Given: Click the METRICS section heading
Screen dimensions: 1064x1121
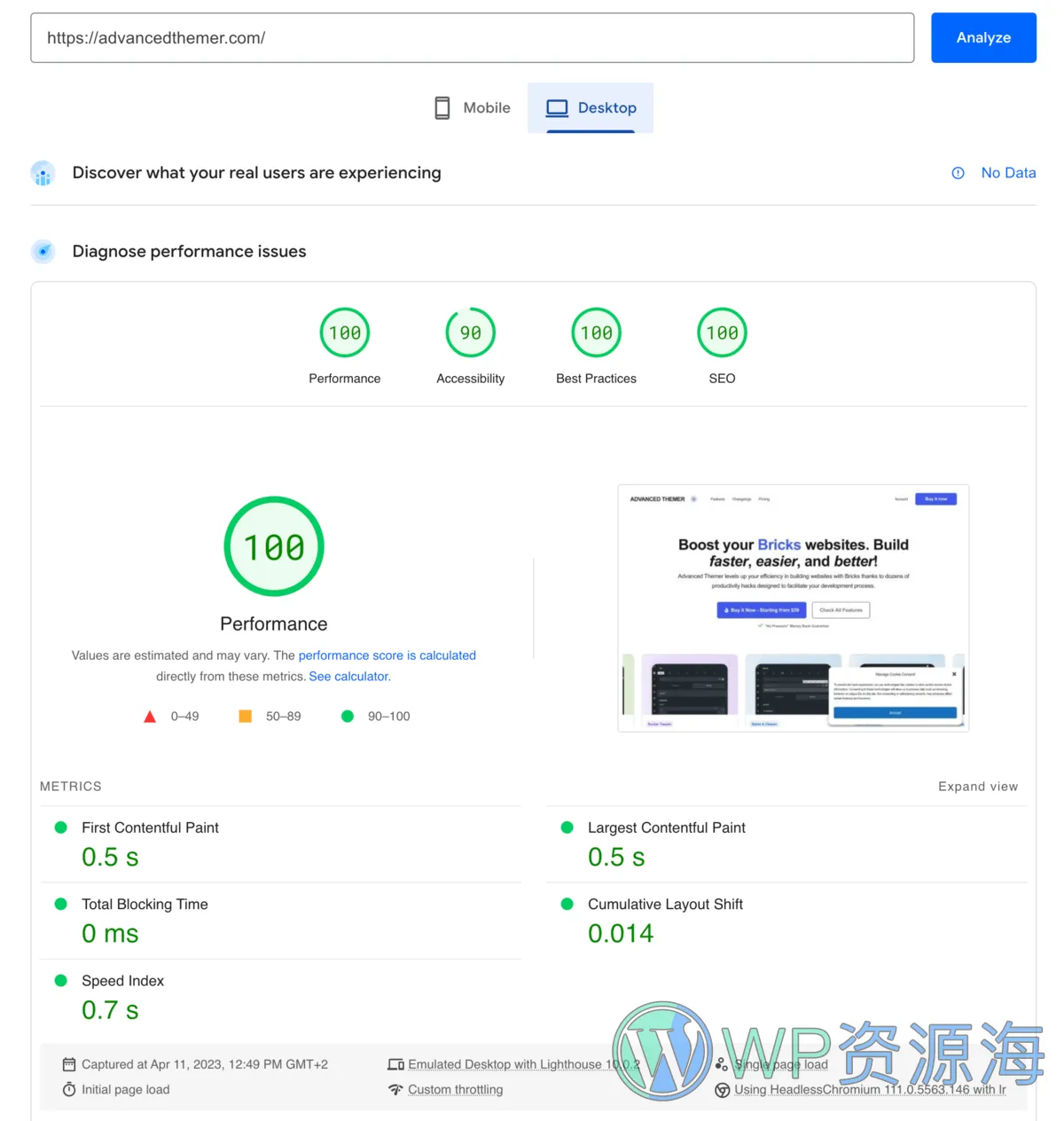Looking at the screenshot, I should pyautogui.click(x=71, y=787).
